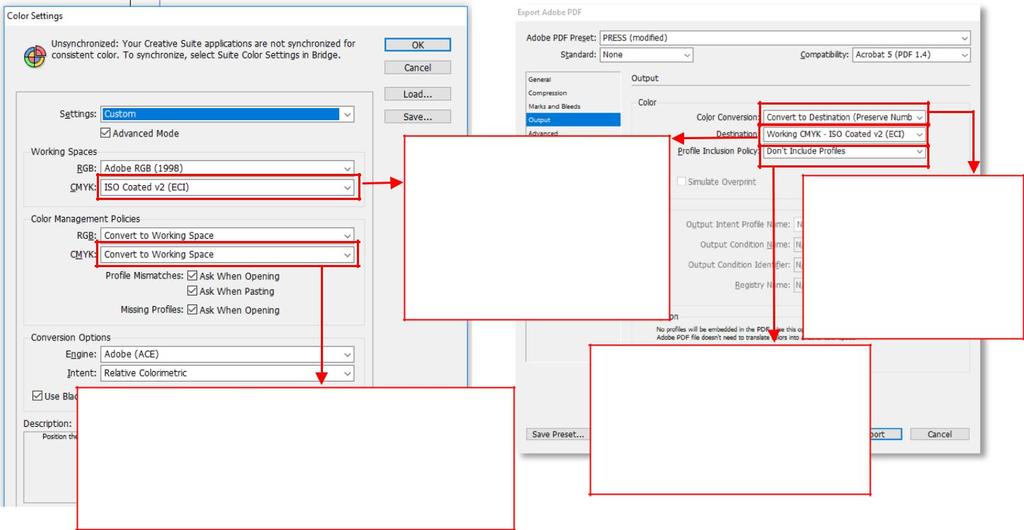
Task: Click OK in Color Settings
Action: click(x=417, y=44)
